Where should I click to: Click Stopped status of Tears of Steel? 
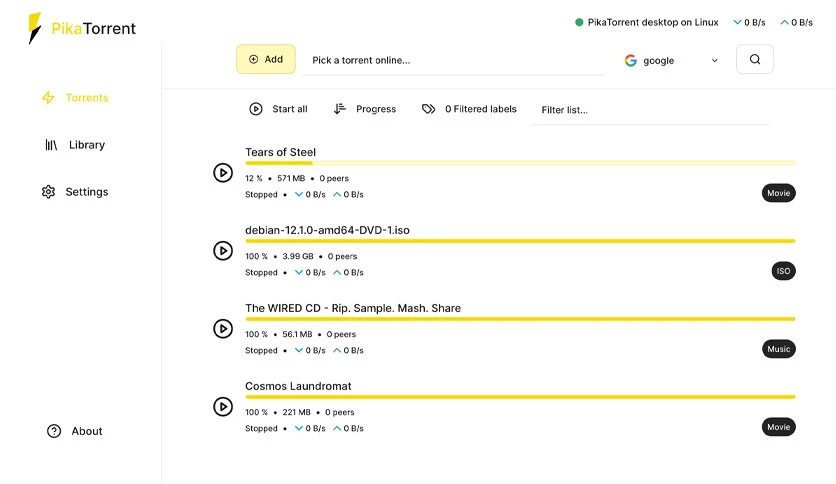coord(261,195)
